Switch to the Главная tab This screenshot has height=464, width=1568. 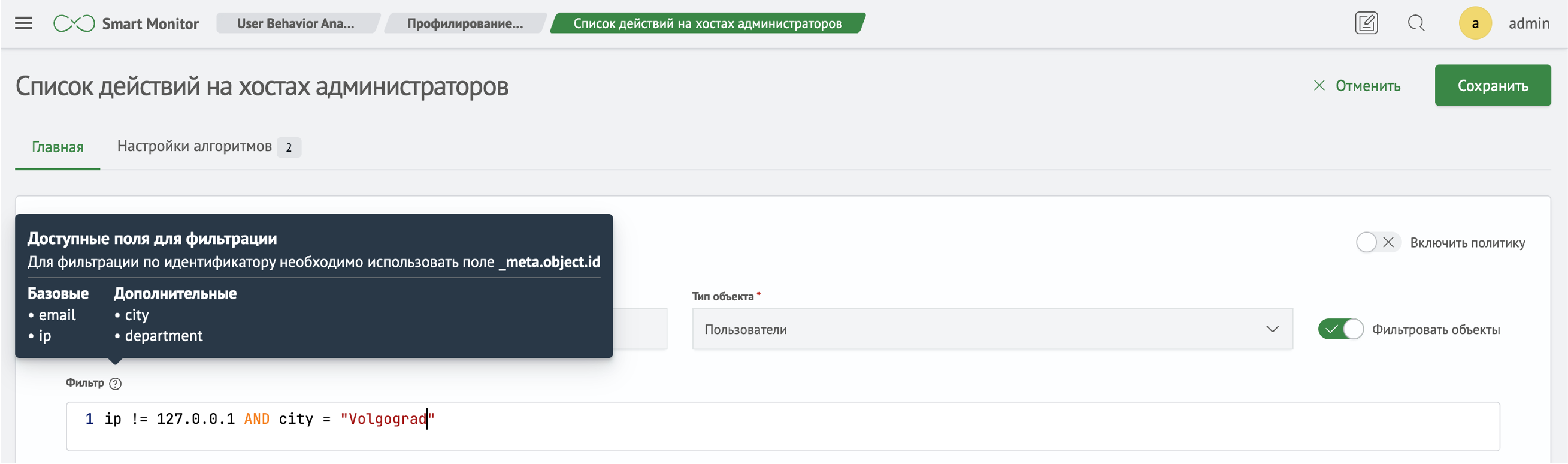(x=57, y=147)
